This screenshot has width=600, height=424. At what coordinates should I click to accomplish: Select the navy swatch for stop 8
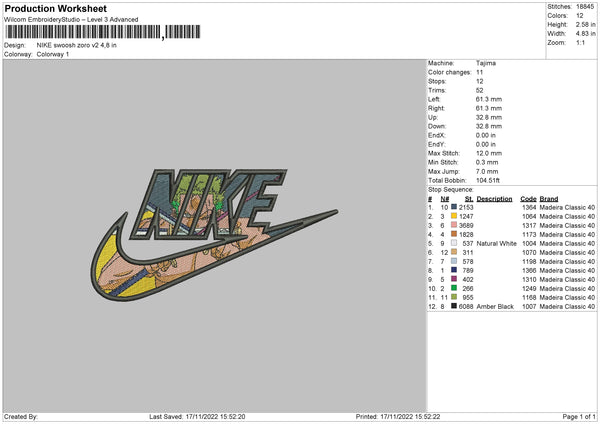454,270
